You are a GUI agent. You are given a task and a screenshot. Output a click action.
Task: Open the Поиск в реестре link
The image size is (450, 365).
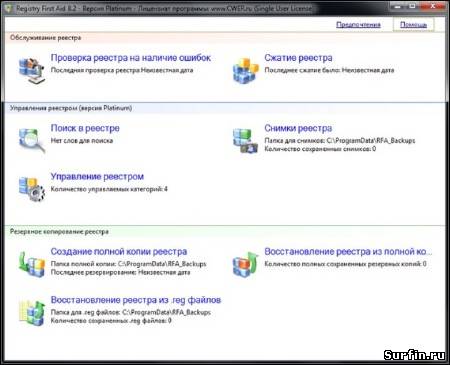tap(85, 128)
